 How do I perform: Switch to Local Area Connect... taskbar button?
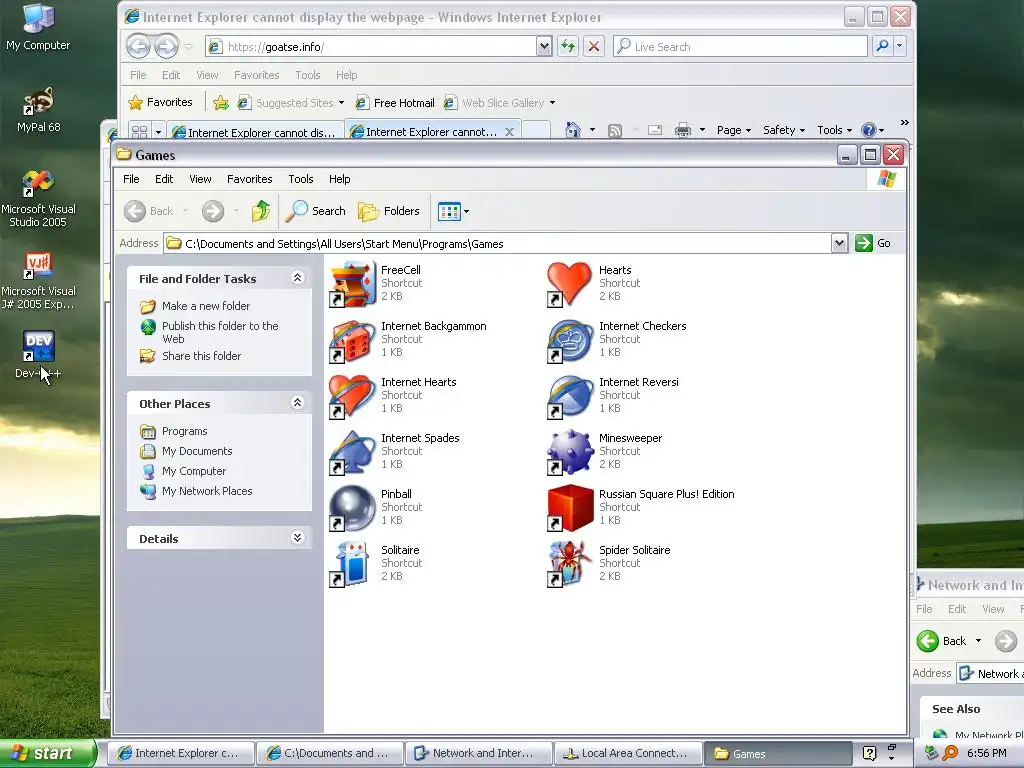point(628,753)
